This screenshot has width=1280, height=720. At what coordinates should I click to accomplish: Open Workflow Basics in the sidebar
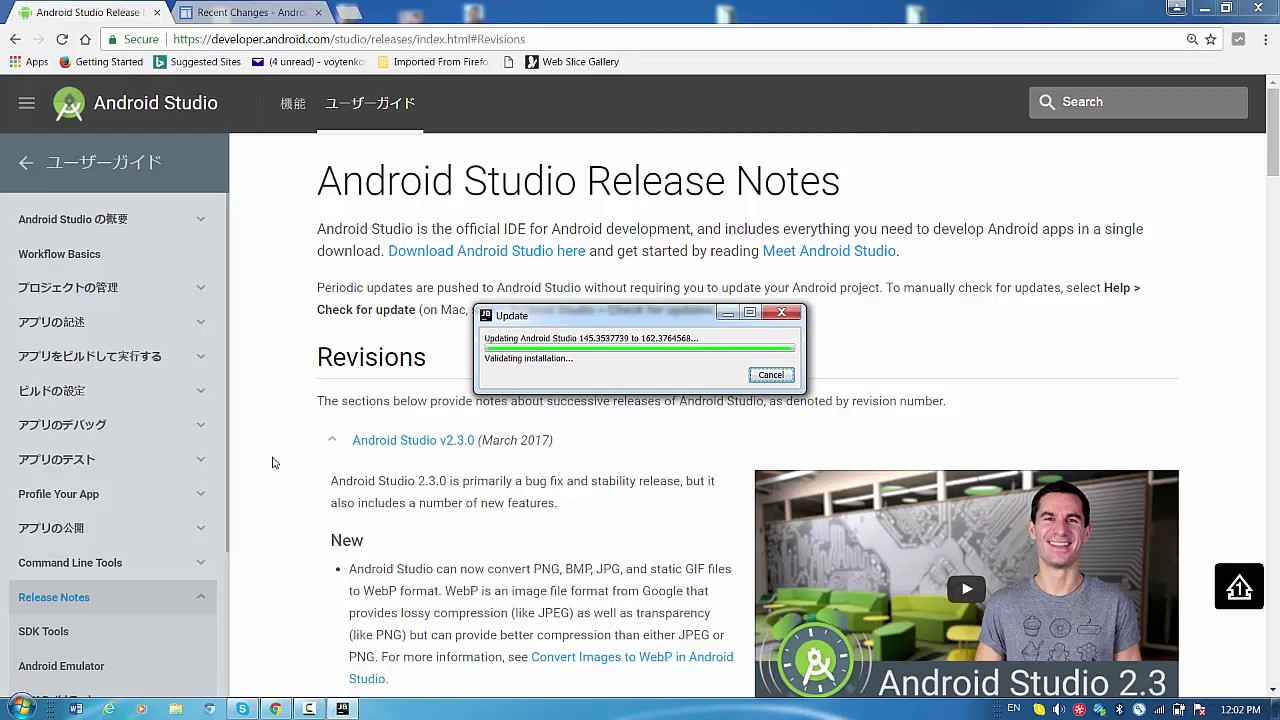(x=59, y=254)
